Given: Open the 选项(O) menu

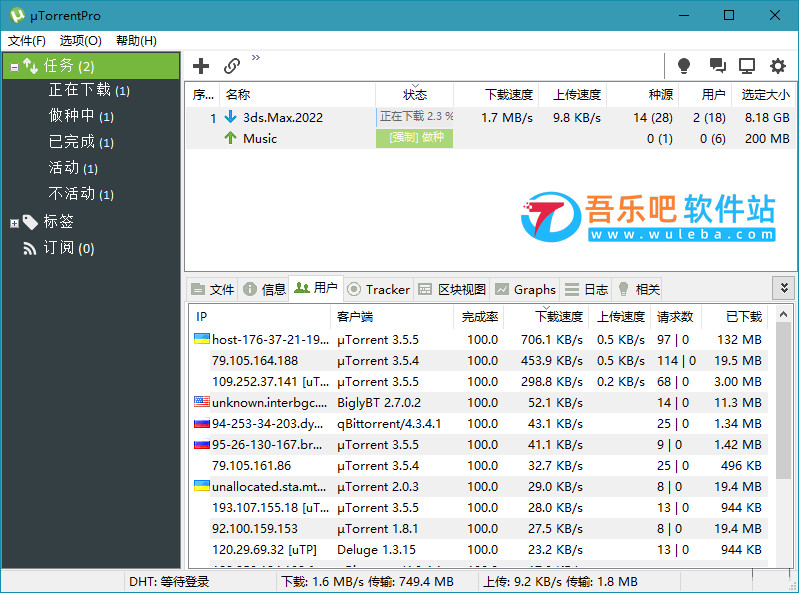Looking at the screenshot, I should point(81,41).
